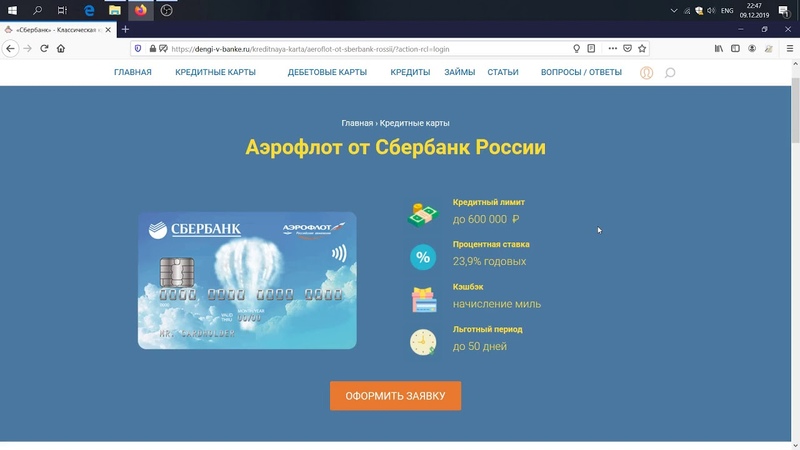Save page to Pocket icon
800x450 pixels.
628,48
